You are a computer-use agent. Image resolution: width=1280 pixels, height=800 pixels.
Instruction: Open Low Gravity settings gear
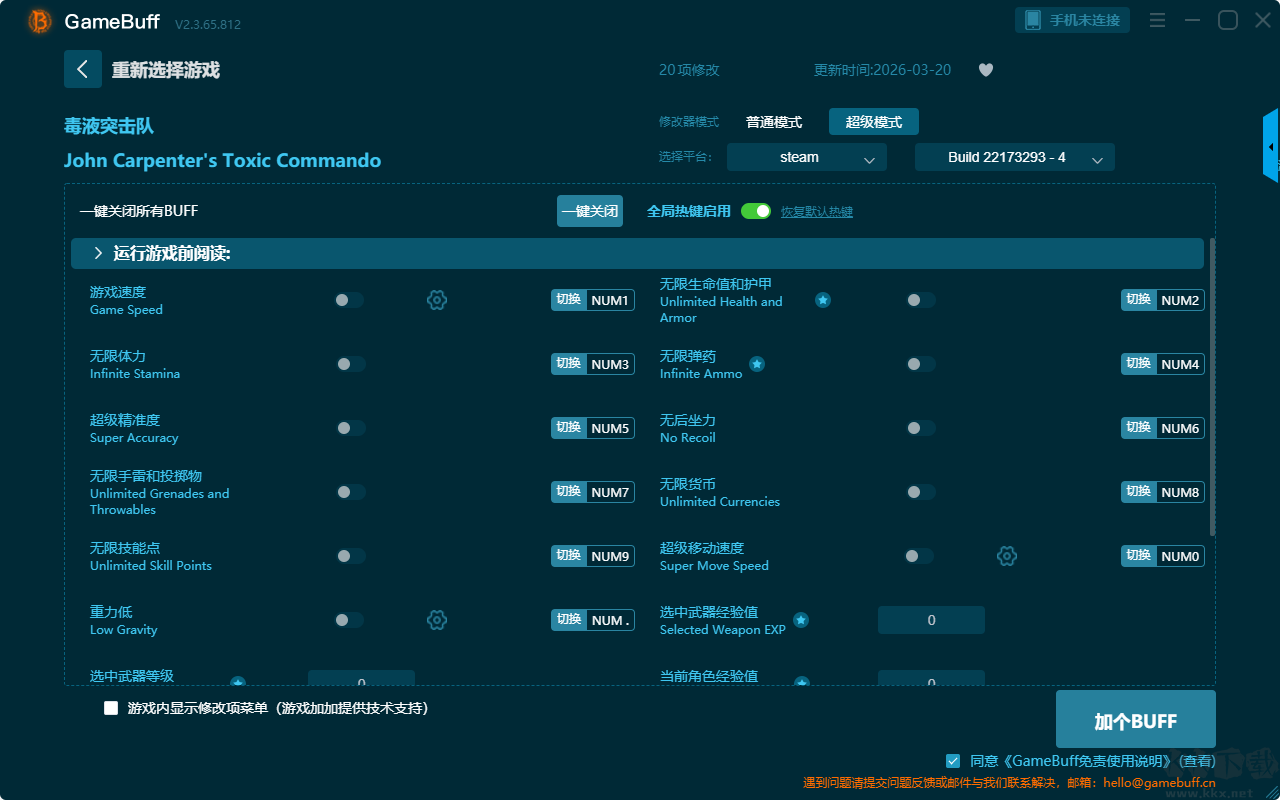coord(437,620)
